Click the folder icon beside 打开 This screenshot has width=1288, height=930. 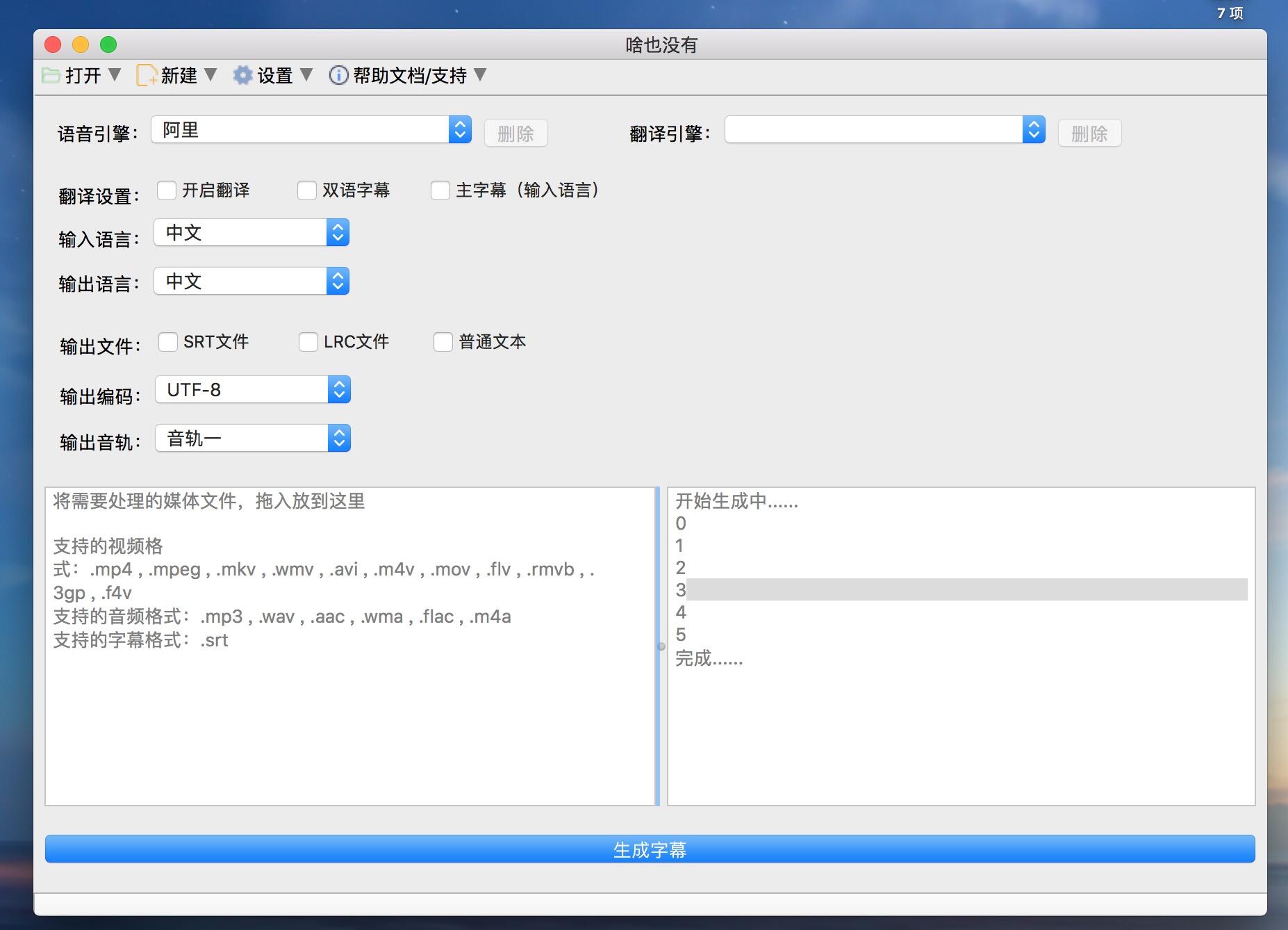pos(51,75)
